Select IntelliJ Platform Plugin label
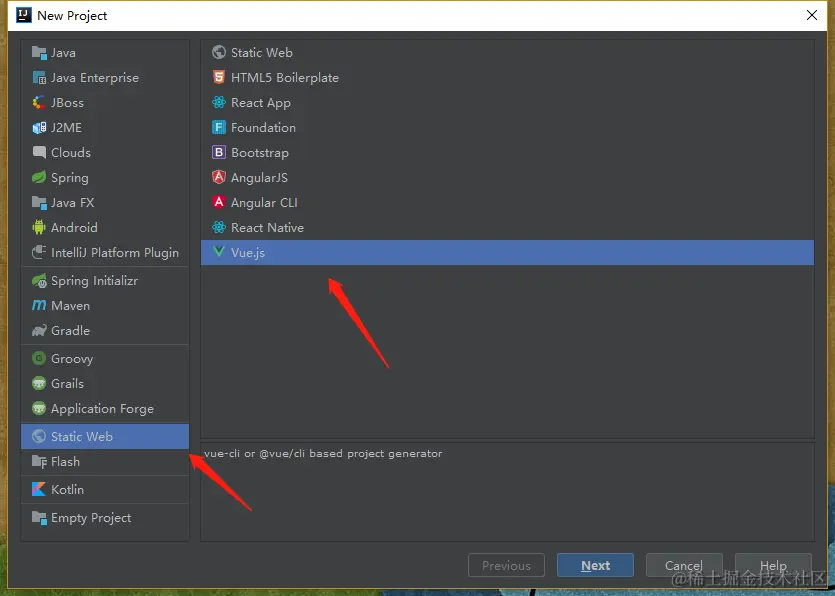 pyautogui.click(x=115, y=253)
